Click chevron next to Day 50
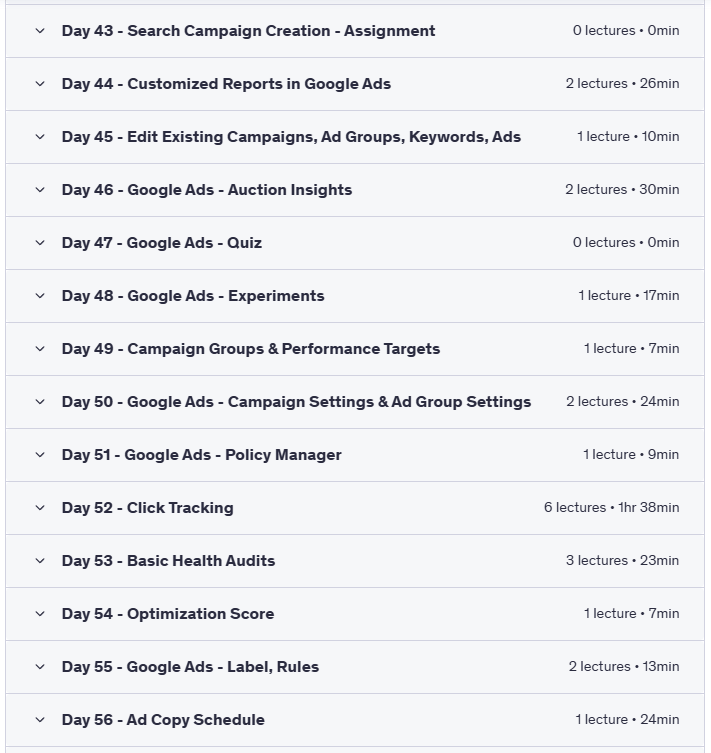 pos(40,402)
